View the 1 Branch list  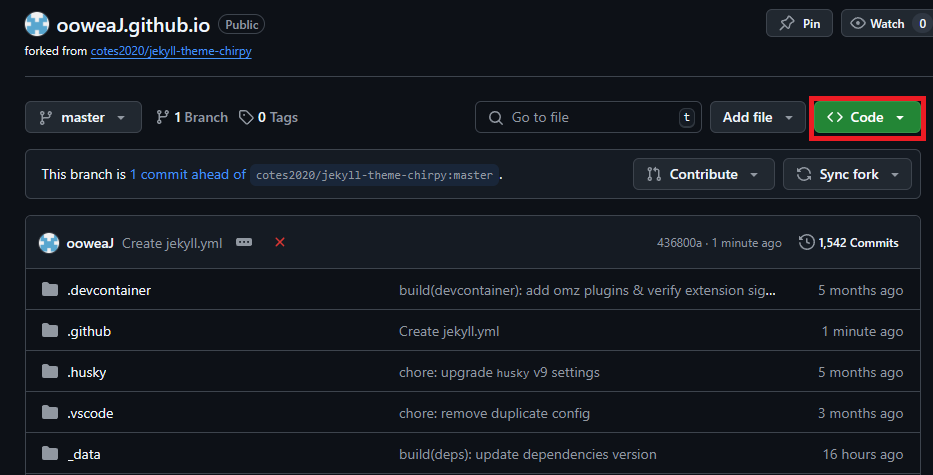[192, 117]
